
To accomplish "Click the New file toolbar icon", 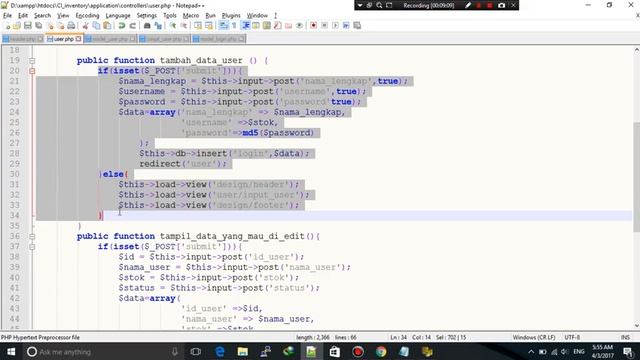I will tap(7, 26).
